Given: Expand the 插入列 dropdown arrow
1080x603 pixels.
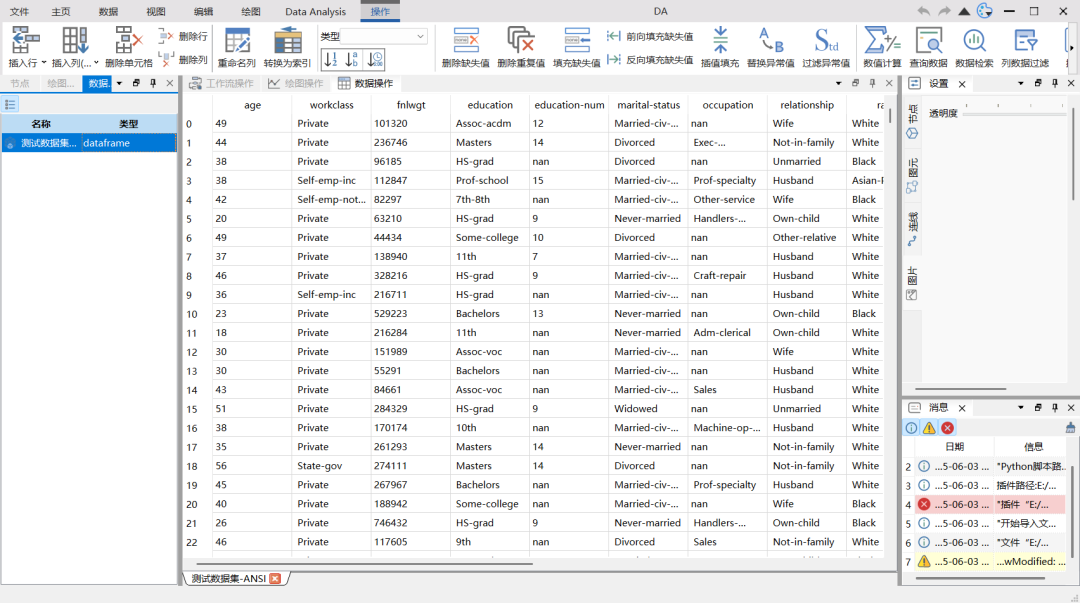Looking at the screenshot, I should point(96,63).
